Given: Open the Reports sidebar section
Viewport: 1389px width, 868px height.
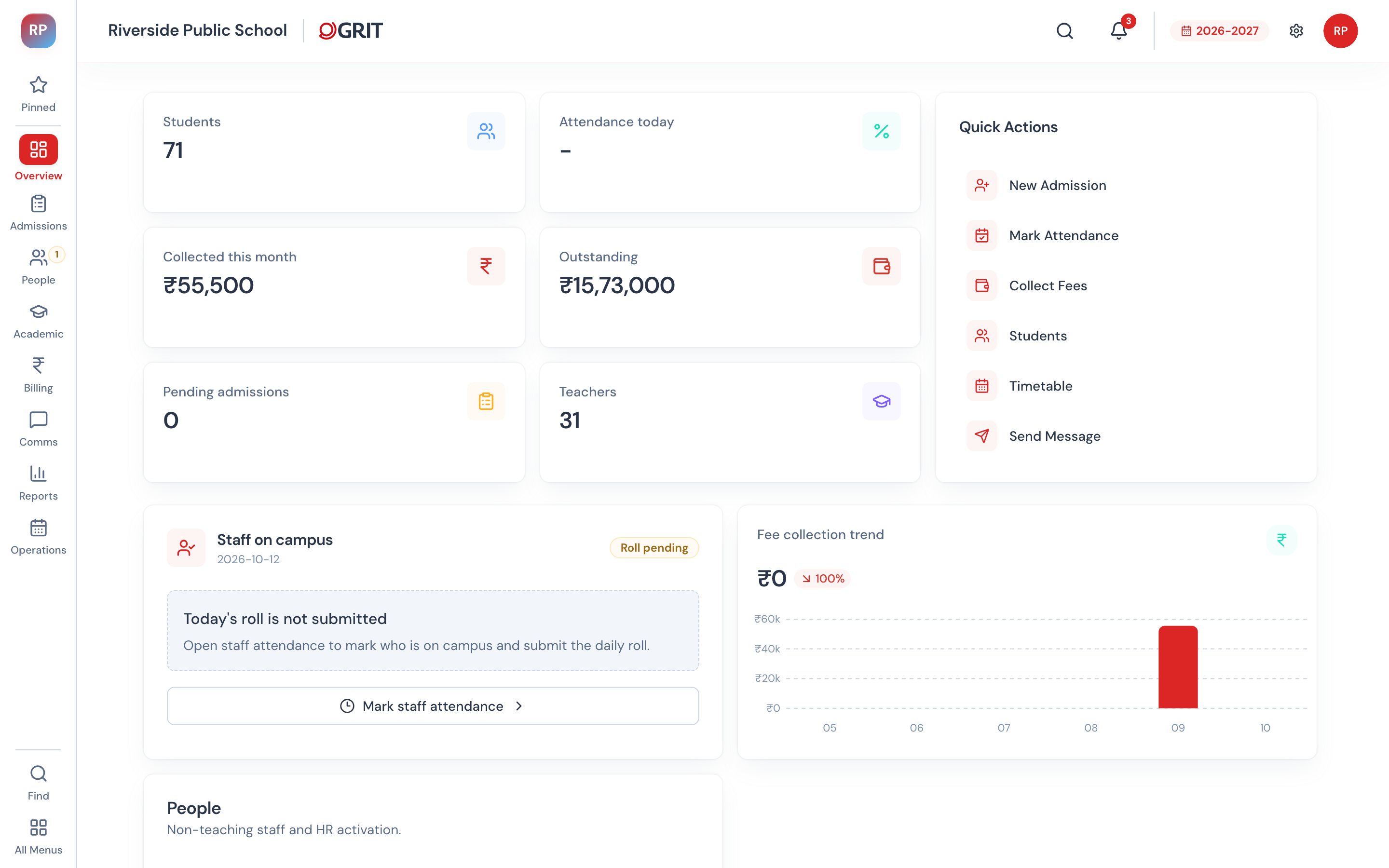Looking at the screenshot, I should [39, 483].
